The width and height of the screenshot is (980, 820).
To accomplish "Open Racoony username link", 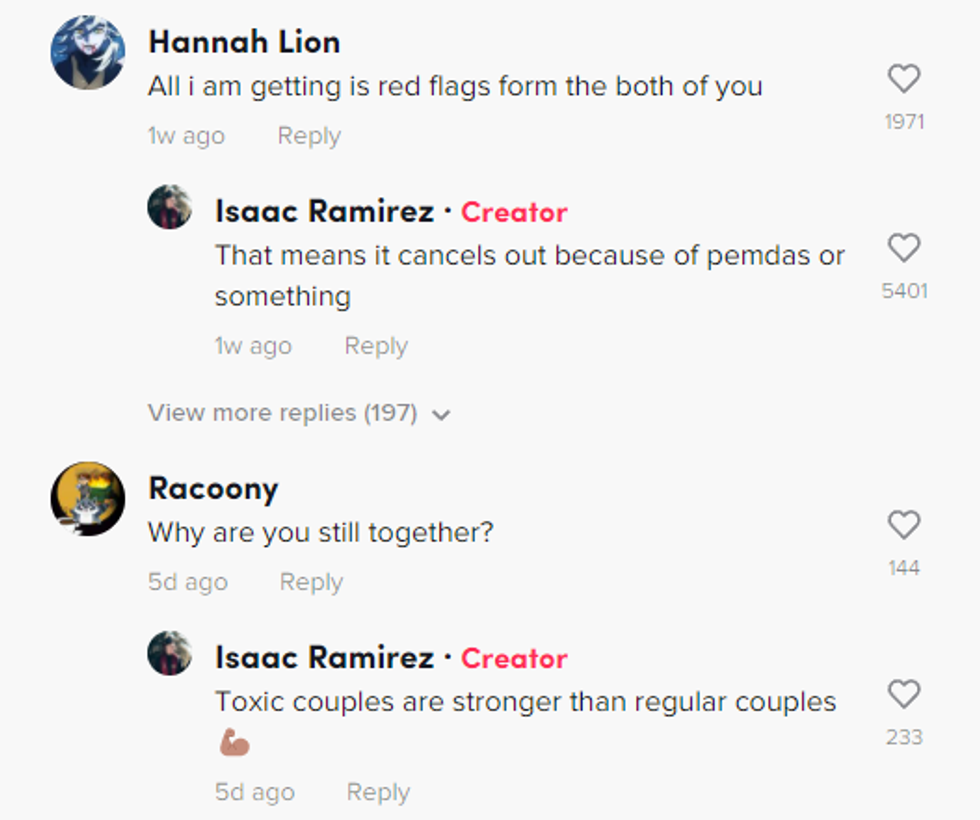I will click(x=213, y=488).
